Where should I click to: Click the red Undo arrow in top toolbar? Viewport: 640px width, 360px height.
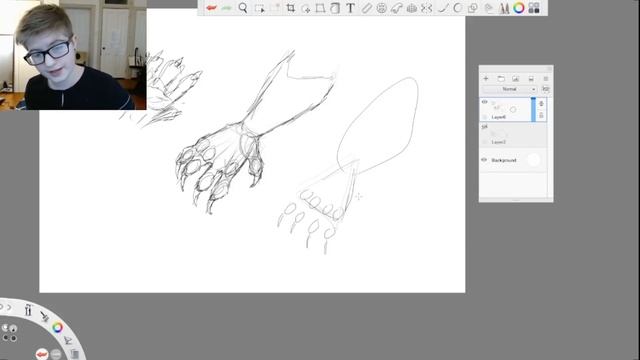pos(211,8)
